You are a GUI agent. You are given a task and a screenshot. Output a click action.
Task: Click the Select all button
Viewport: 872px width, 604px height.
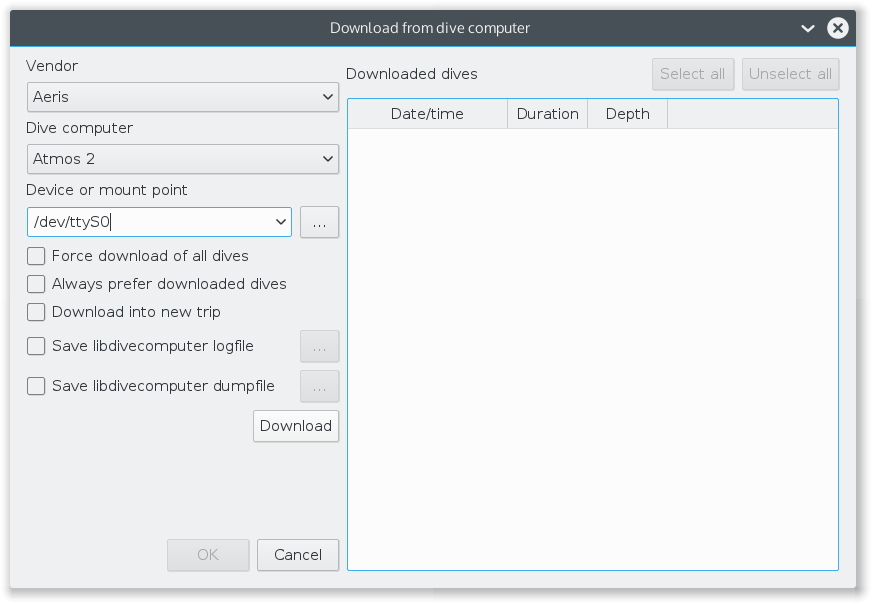tap(693, 74)
